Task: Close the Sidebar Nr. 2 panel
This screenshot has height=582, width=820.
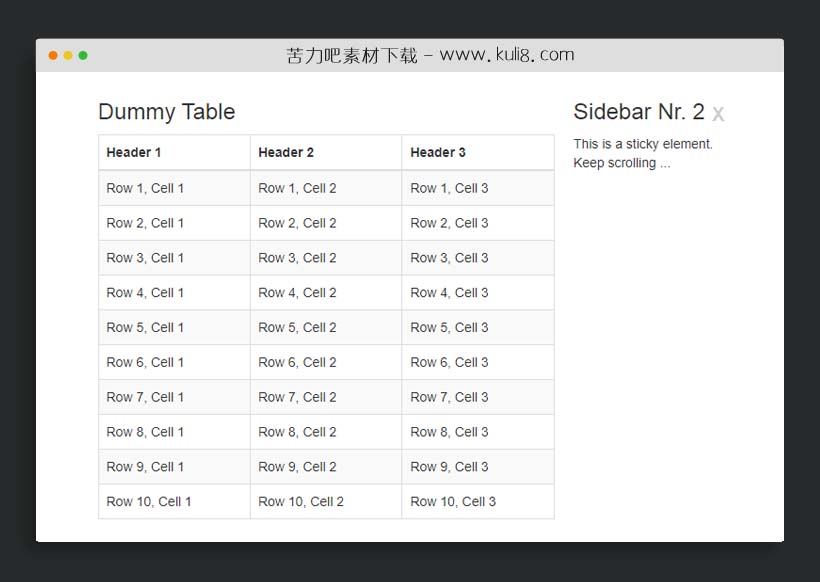Action: [x=718, y=114]
